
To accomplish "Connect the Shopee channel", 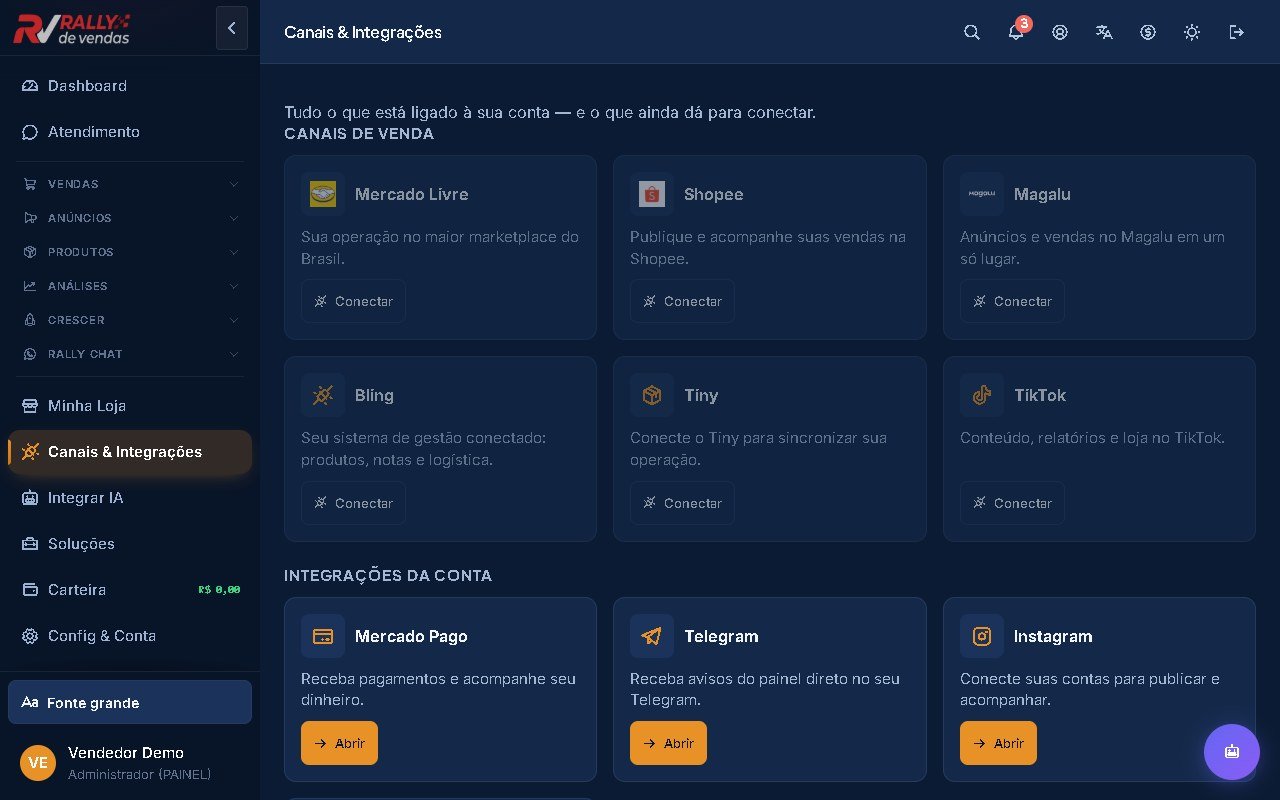I will (x=682, y=301).
